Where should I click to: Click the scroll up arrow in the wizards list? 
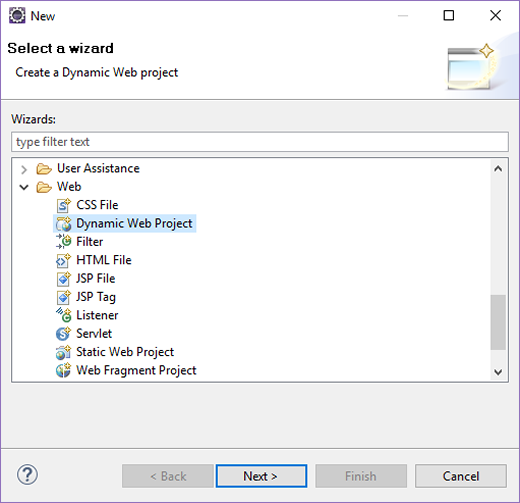pyautogui.click(x=498, y=169)
